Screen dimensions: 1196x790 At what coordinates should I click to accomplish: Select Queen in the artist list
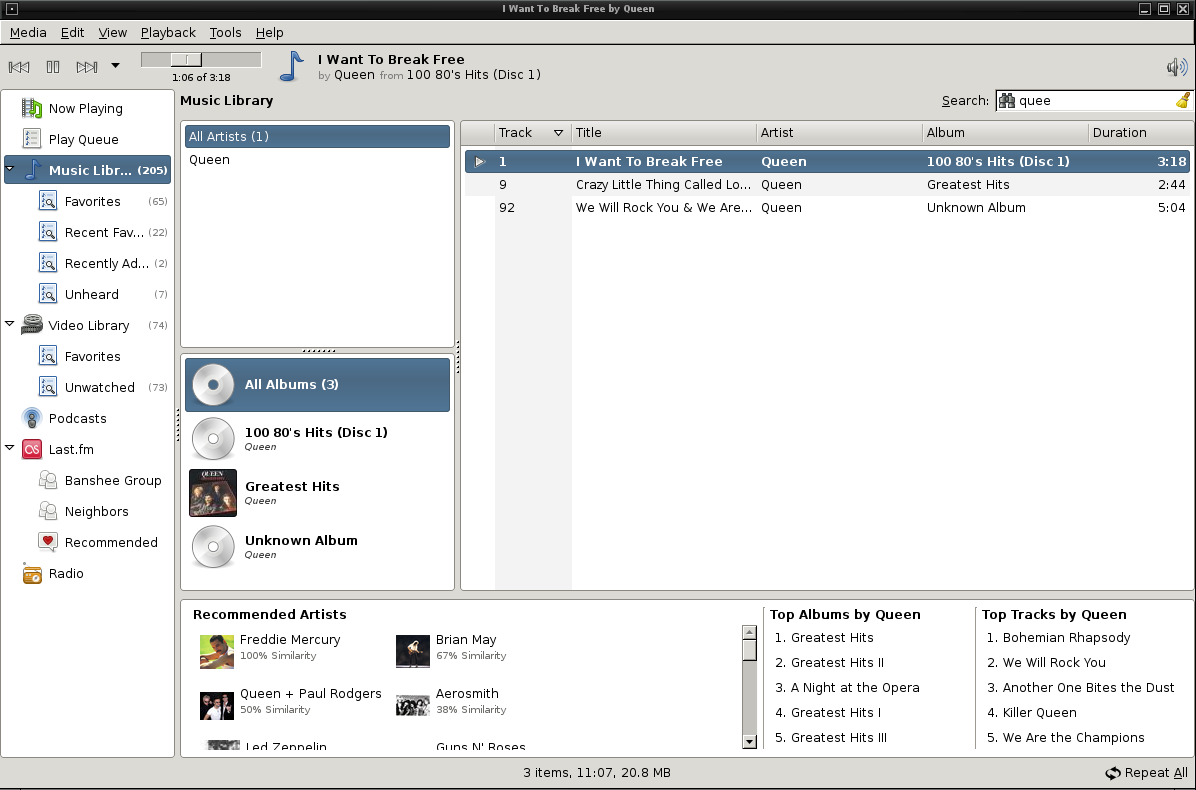coord(317,159)
